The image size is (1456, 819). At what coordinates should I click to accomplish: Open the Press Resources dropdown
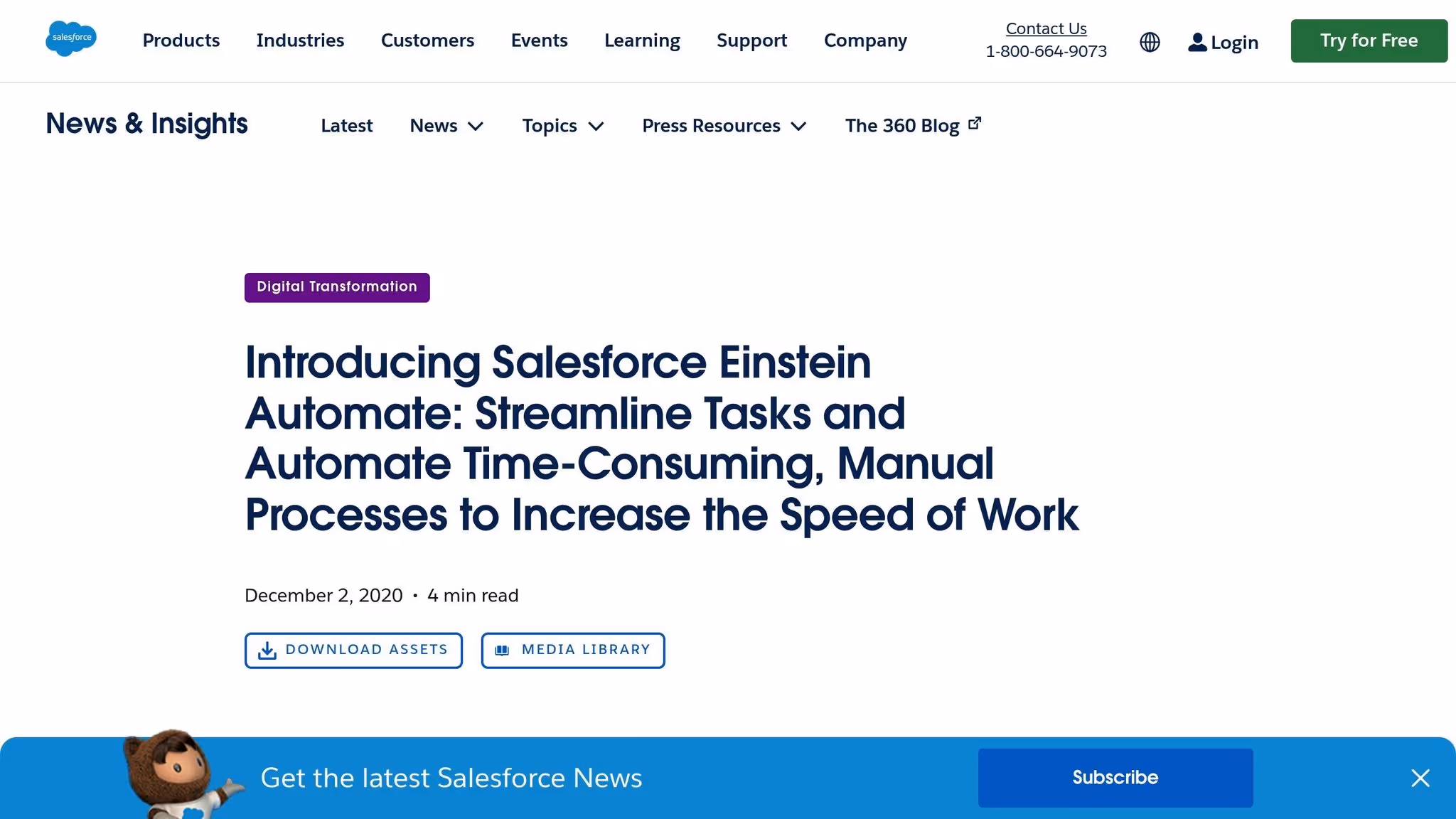tap(724, 126)
